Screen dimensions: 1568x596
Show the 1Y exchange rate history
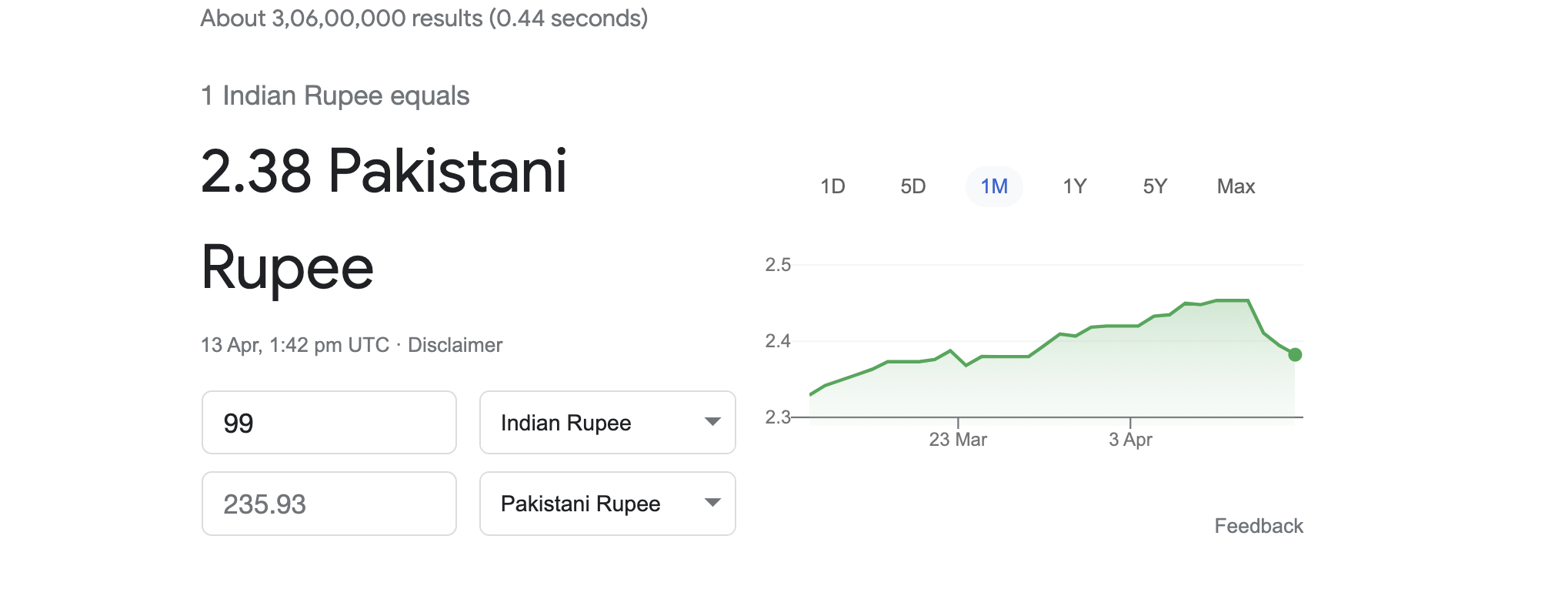point(1075,186)
